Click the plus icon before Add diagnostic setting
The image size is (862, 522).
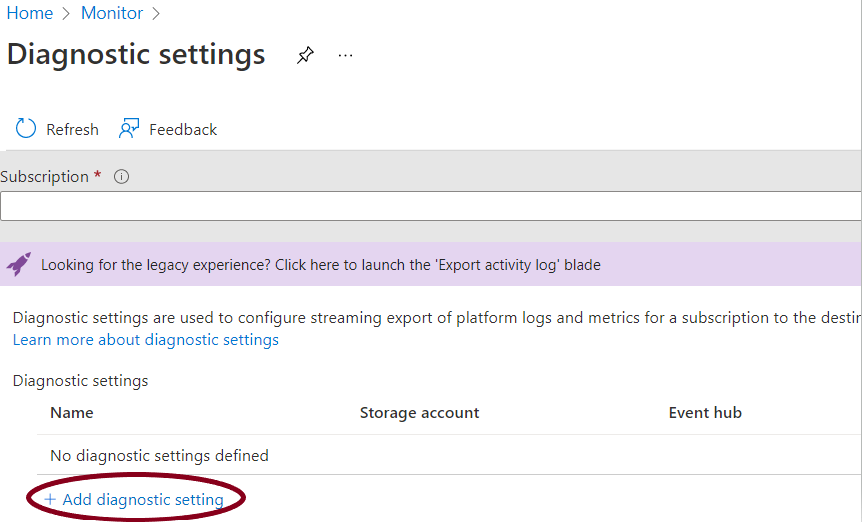50,499
